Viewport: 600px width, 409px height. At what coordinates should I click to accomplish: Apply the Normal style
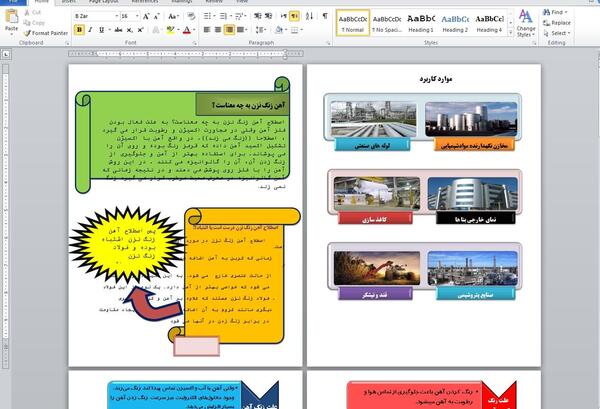point(353,23)
